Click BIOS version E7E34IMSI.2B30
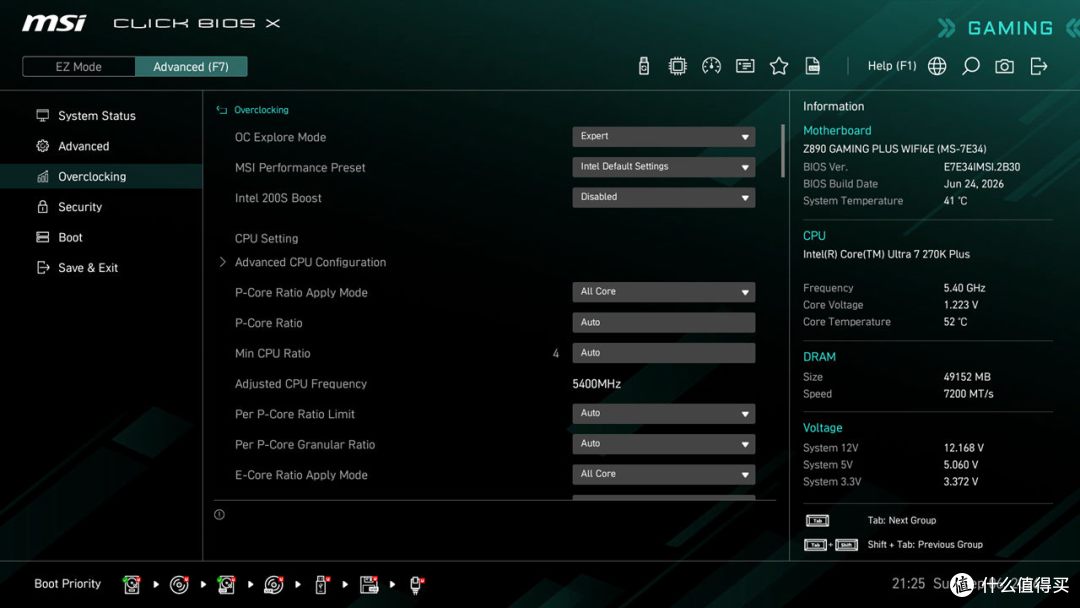Image resolution: width=1080 pixels, height=608 pixels. pyautogui.click(x=982, y=167)
